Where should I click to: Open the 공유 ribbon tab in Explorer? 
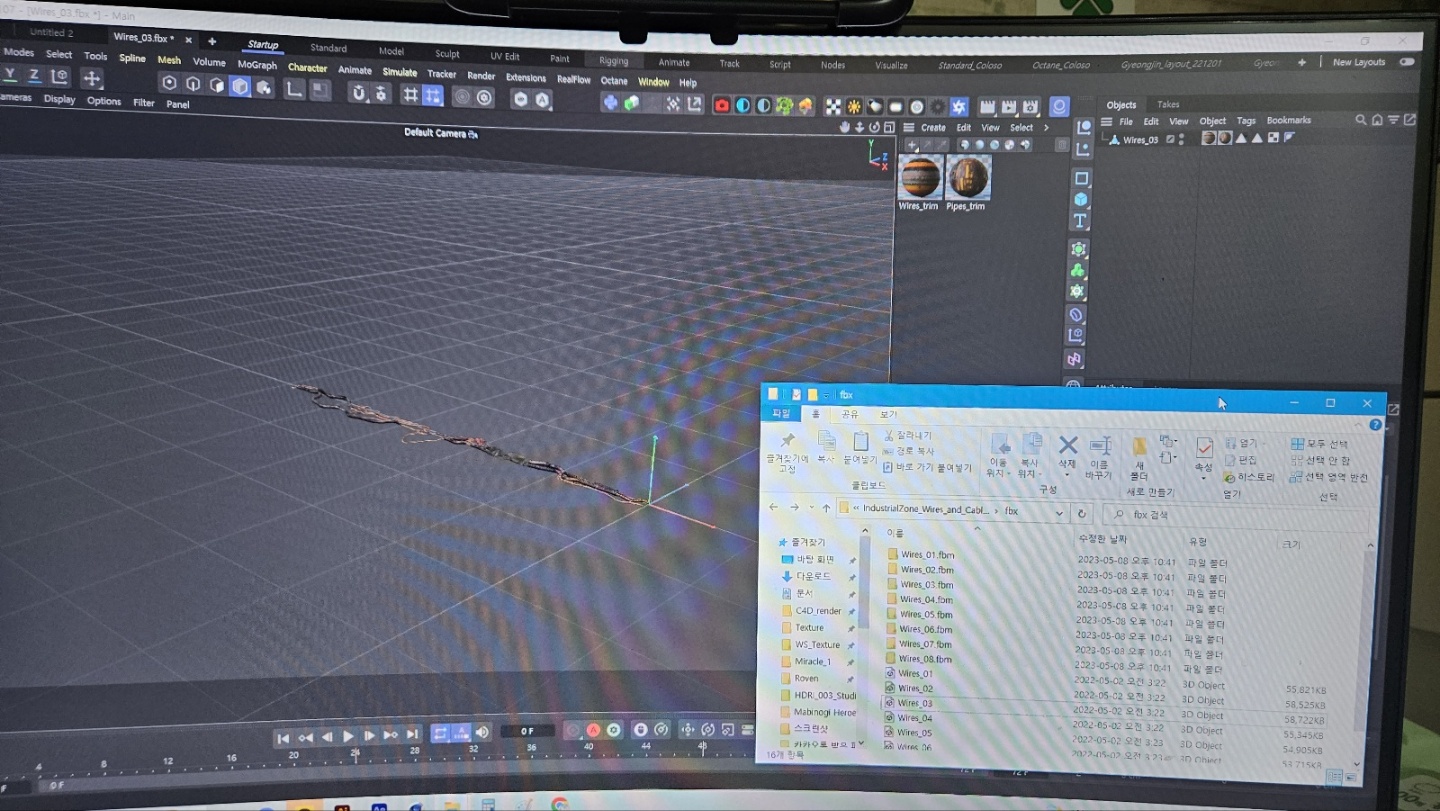coord(850,414)
